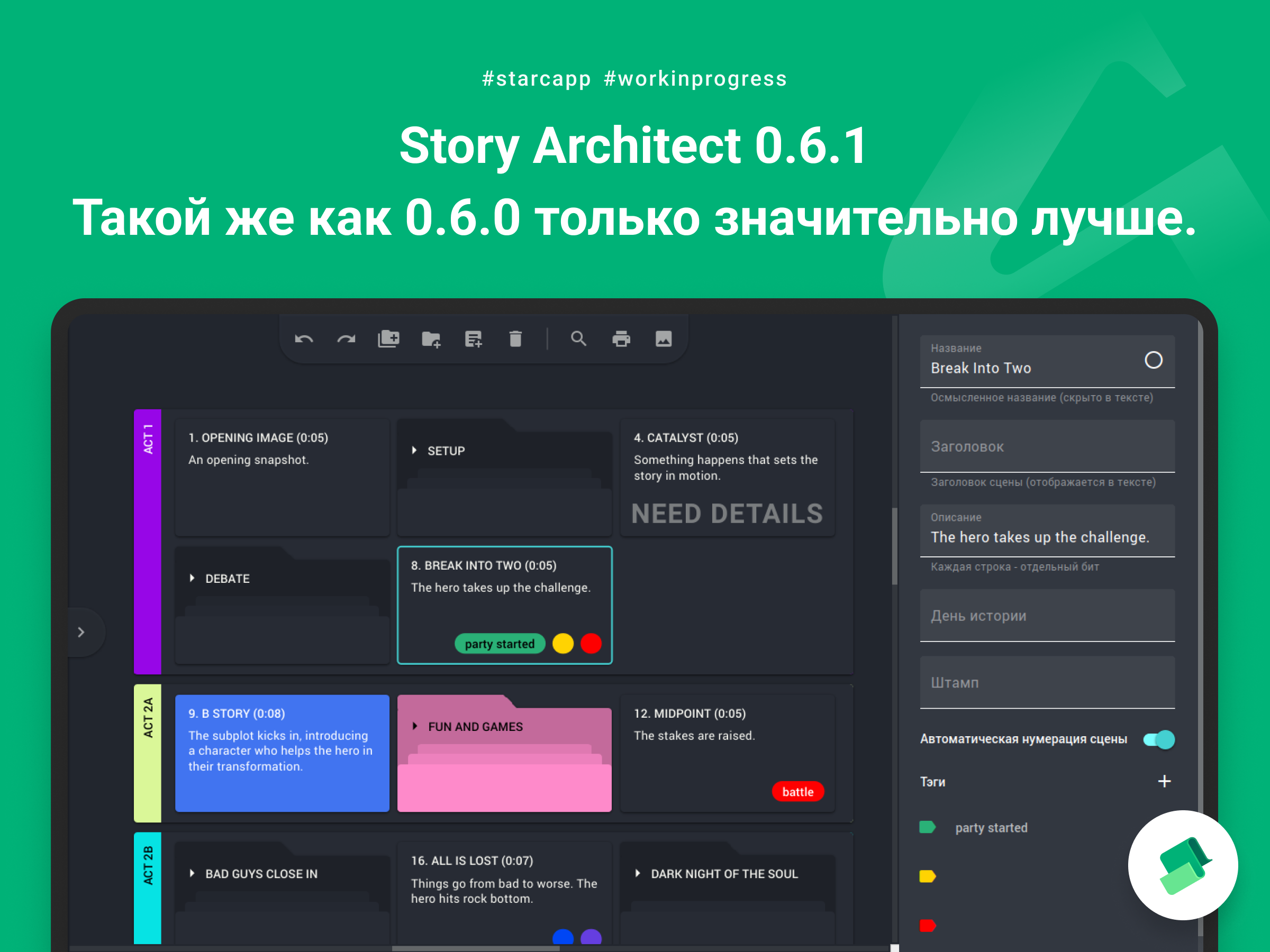Select the Break Into Two card
1270x952 pixels.
505,605
